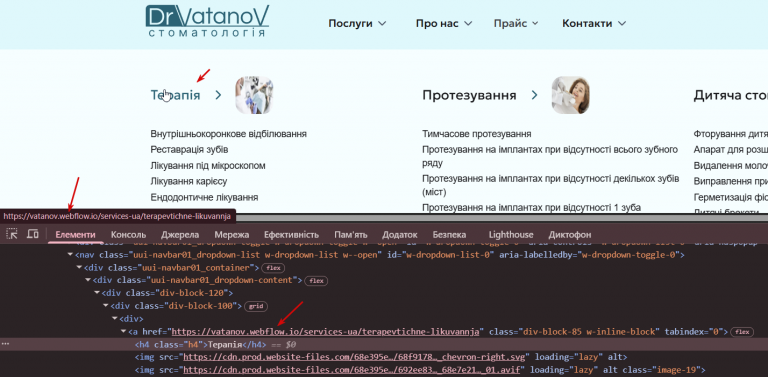Collapse the uui-navbar01_dropdown-content div node
Image resolution: width=768 pixels, height=377 pixels.
click(x=88, y=281)
